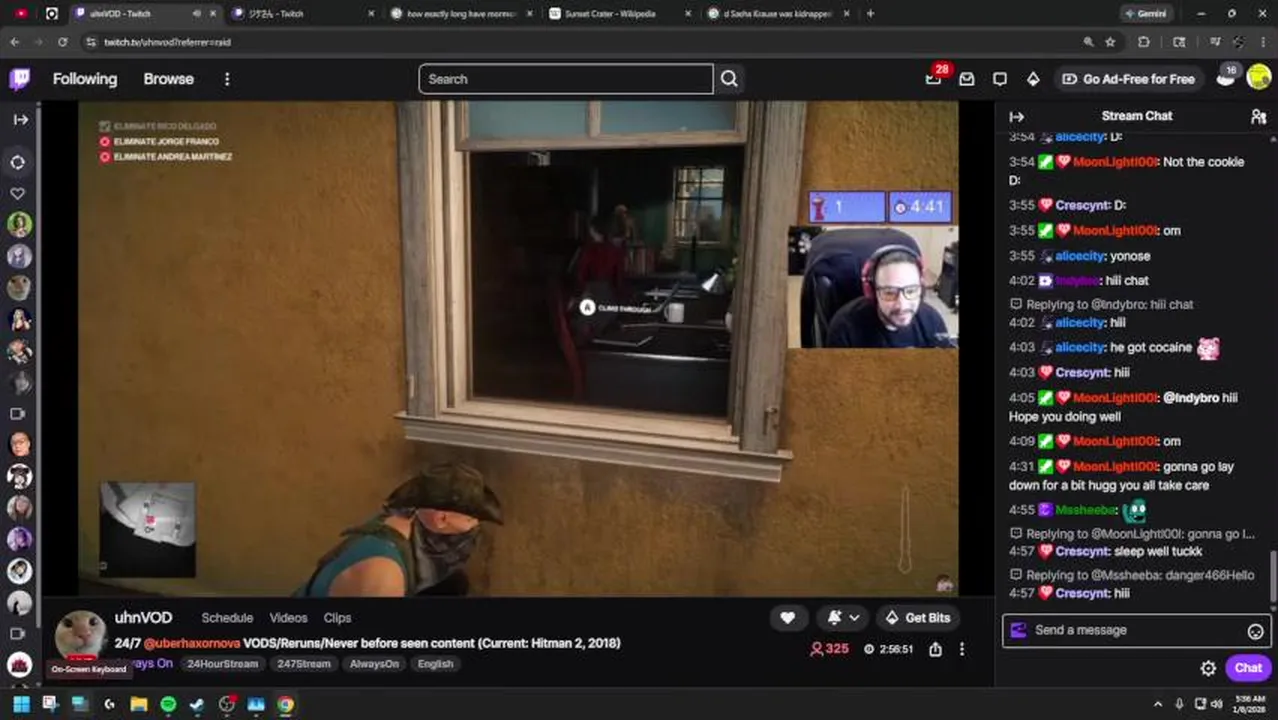Open chat settings gear
Image resolution: width=1278 pixels, height=720 pixels.
click(1208, 668)
